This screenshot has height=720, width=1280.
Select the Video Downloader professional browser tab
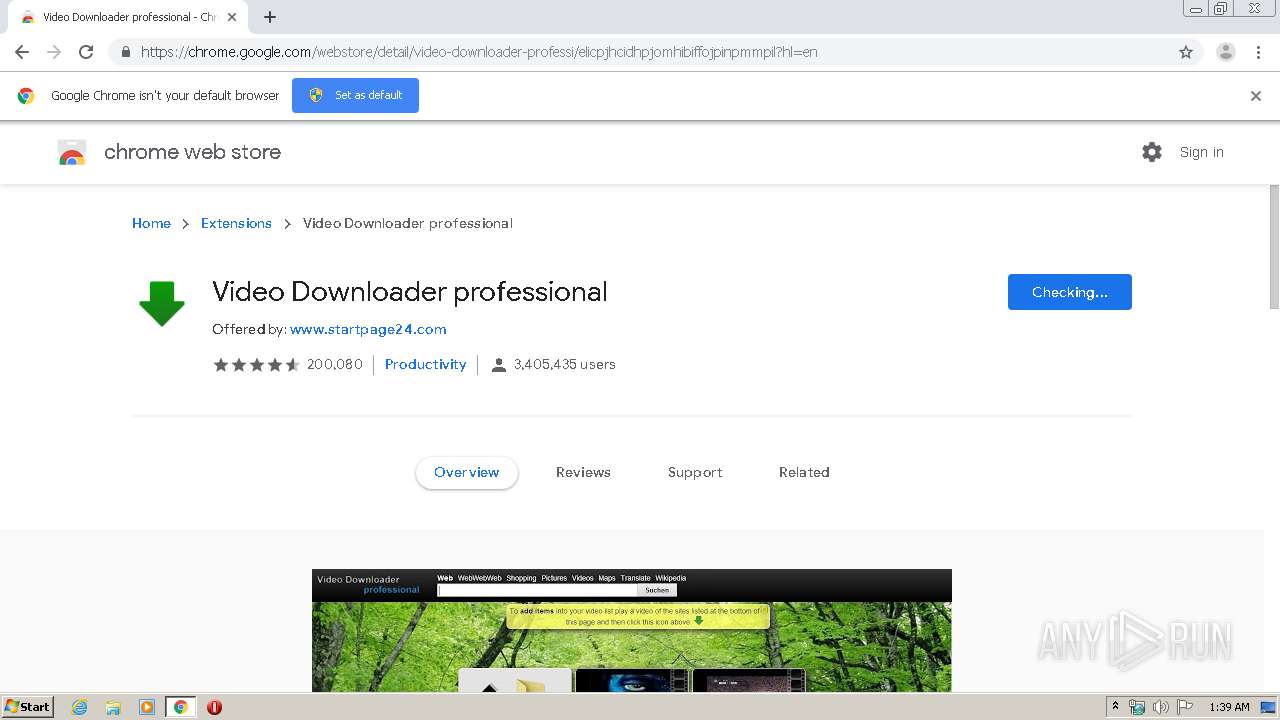coord(128,17)
